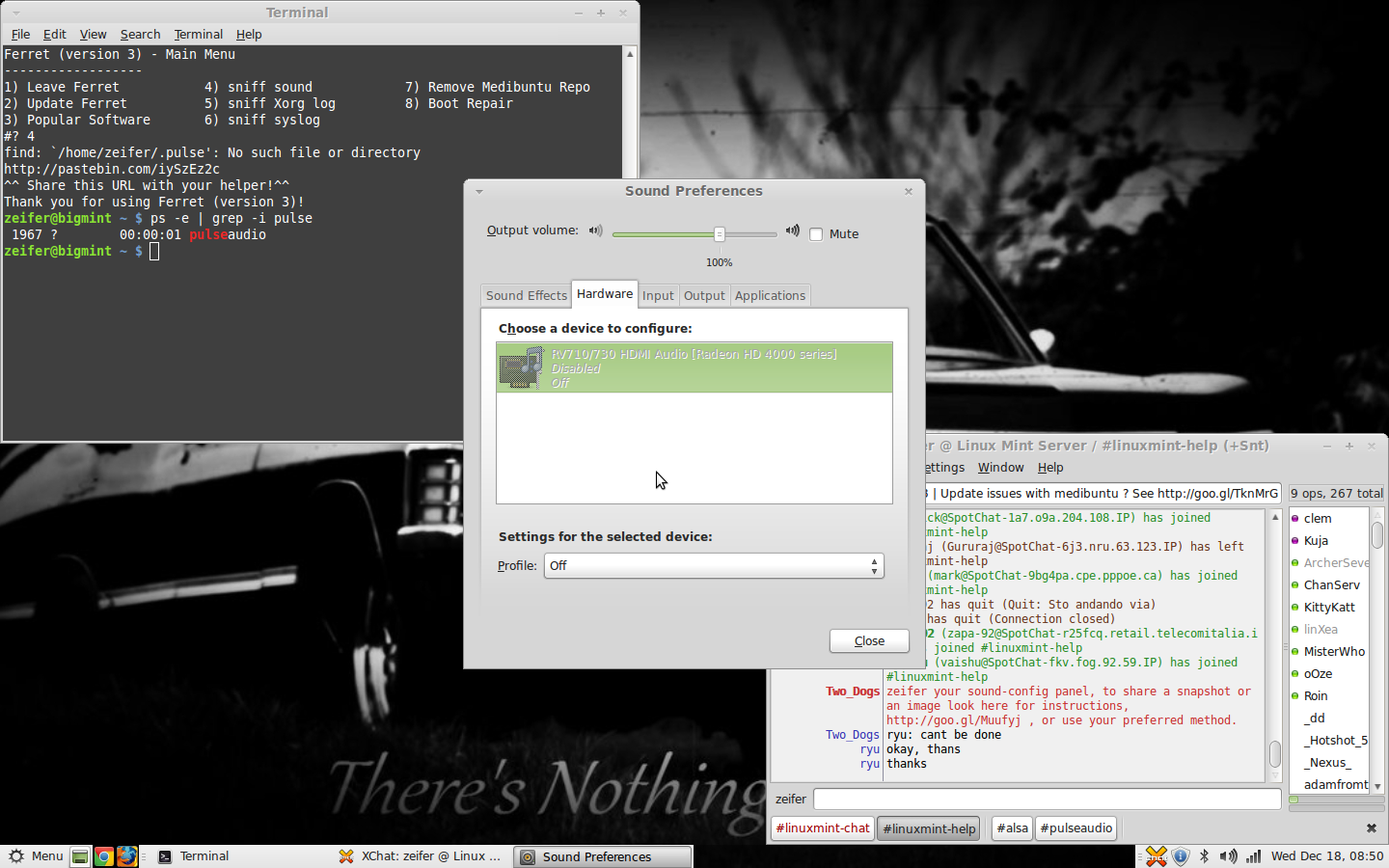
Task: Switch to the Applications tab
Action: 770,295
